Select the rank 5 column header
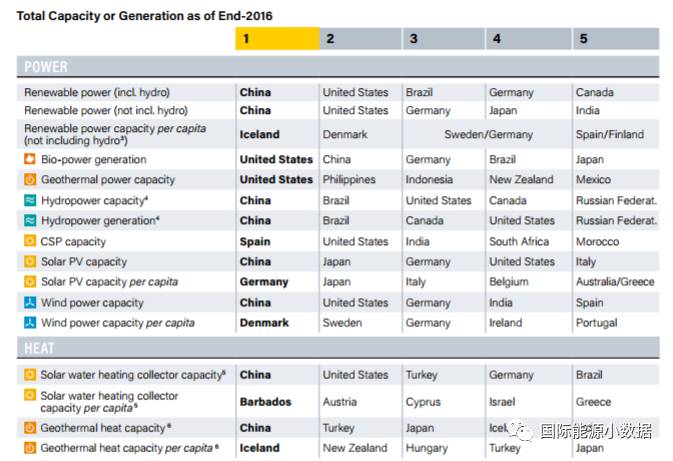 click(x=615, y=39)
